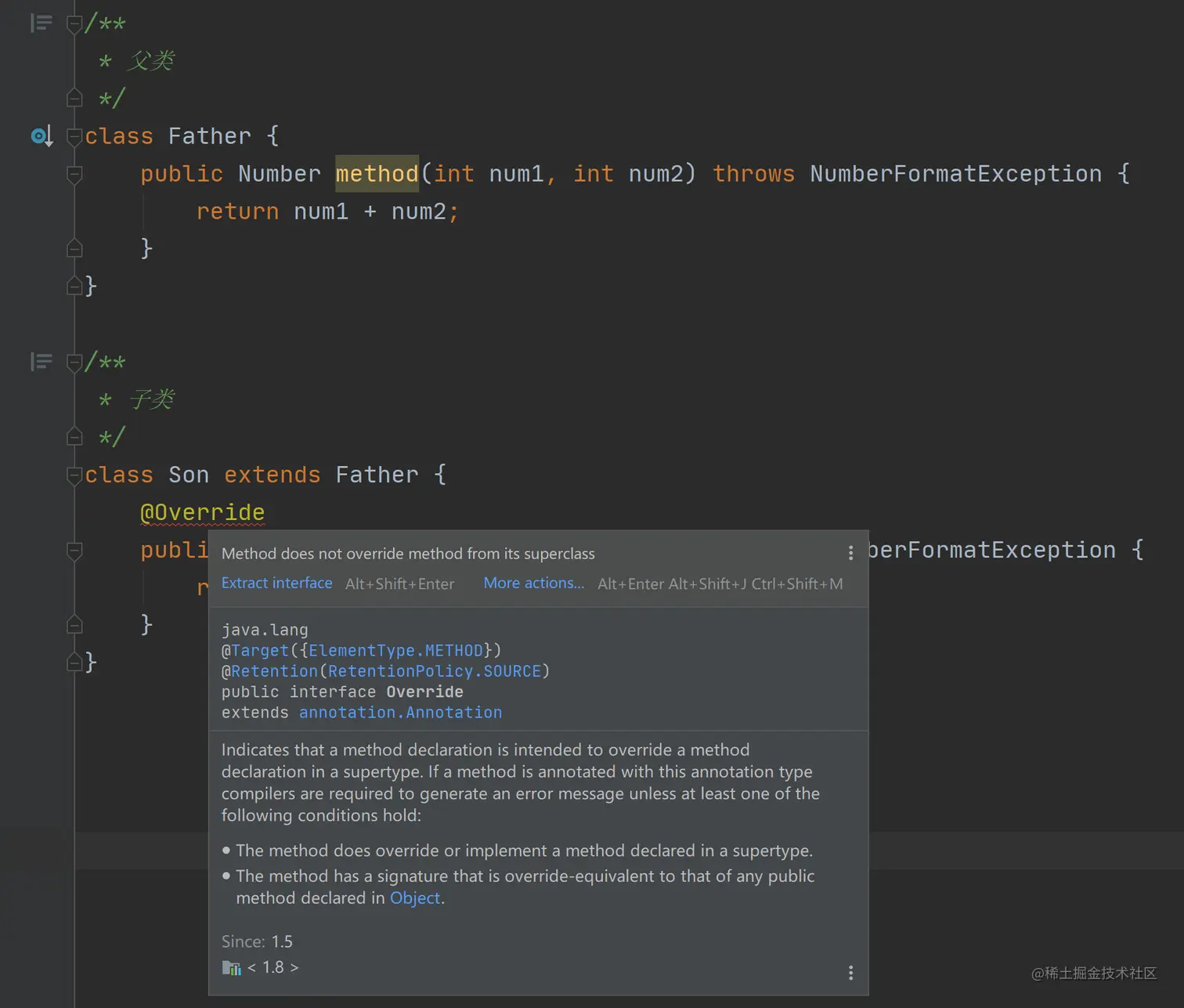Image resolution: width=1184 pixels, height=1008 pixels.
Task: Click the Son class name
Action: [x=189, y=475]
